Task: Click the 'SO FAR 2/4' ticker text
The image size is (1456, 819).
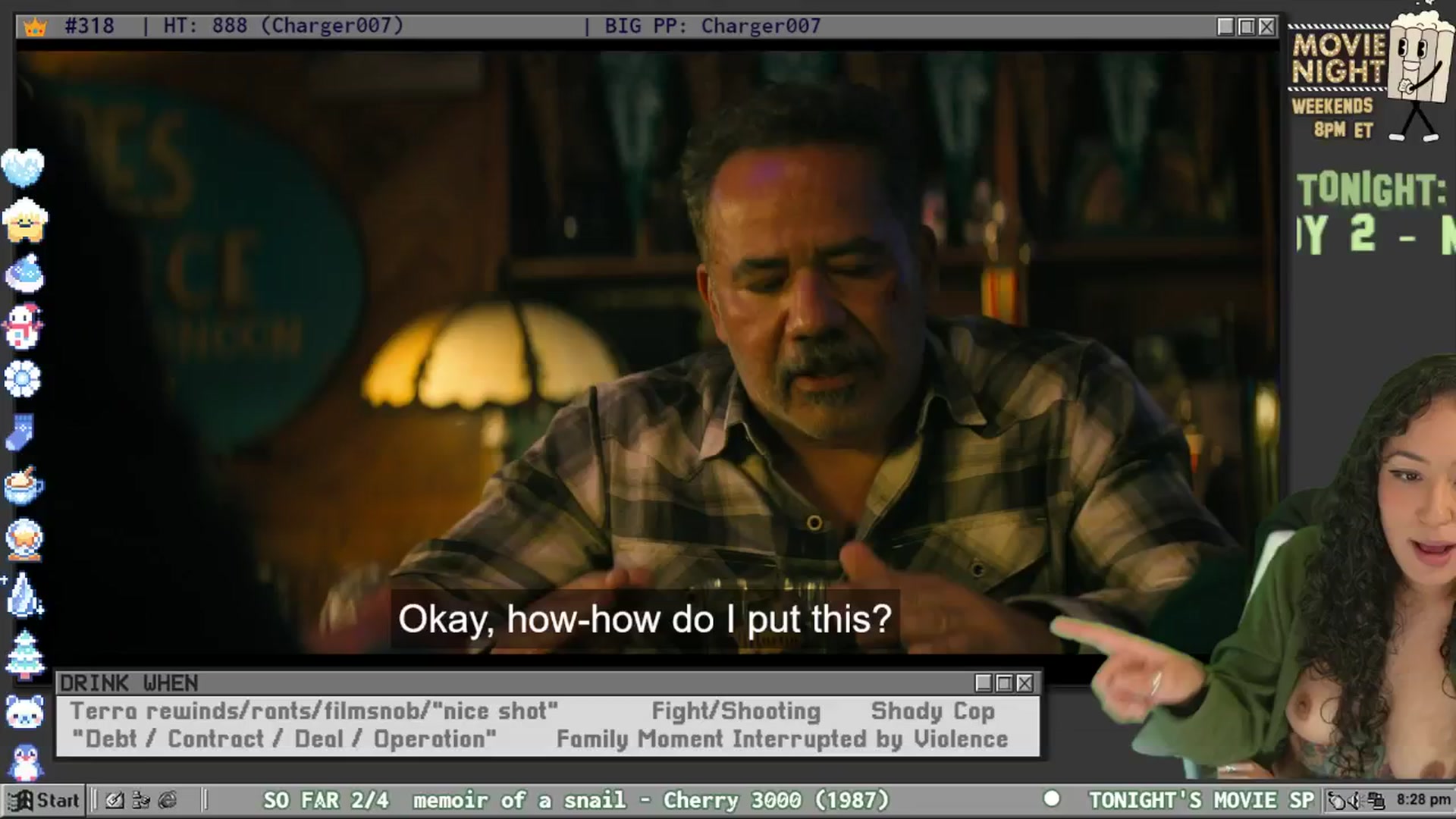Action: [x=326, y=800]
